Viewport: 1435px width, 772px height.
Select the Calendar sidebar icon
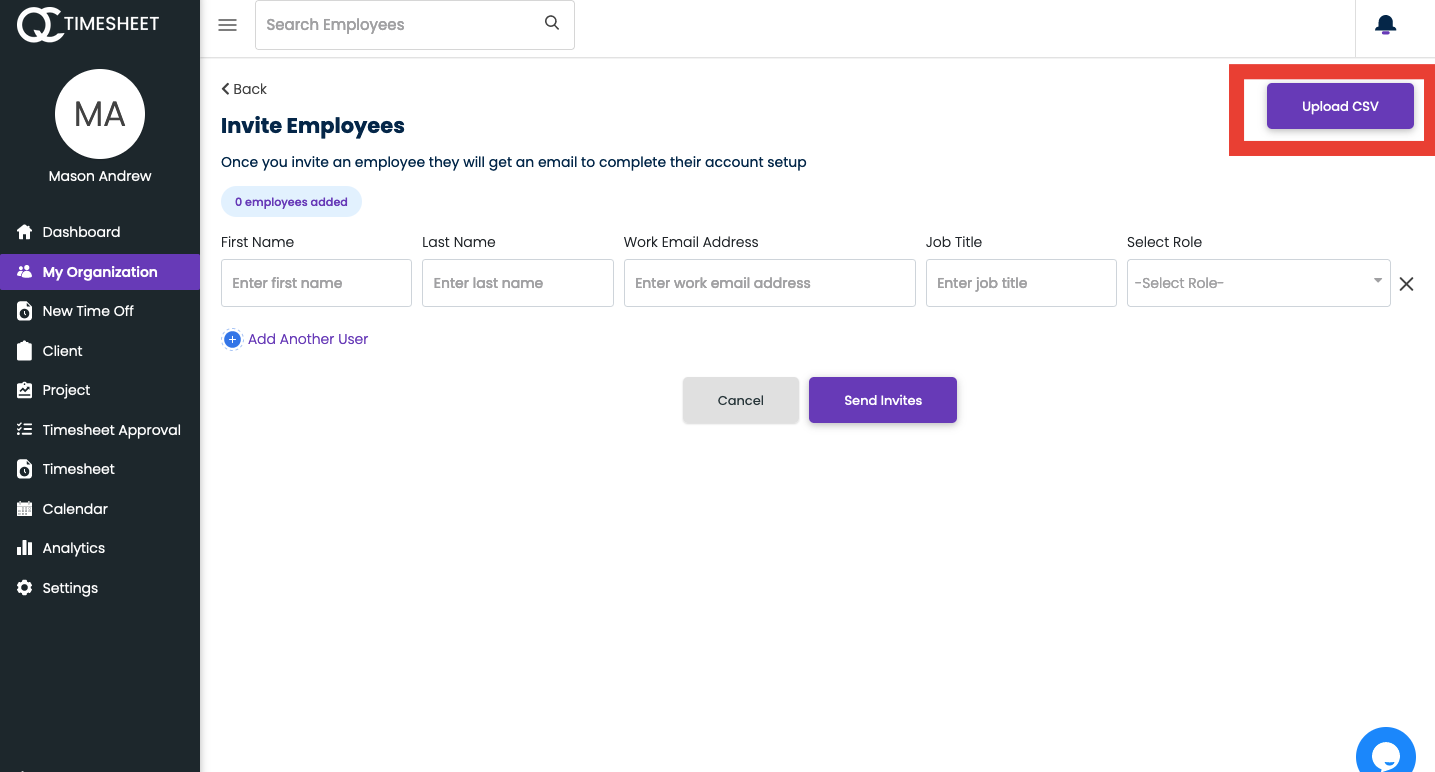tap(23, 508)
